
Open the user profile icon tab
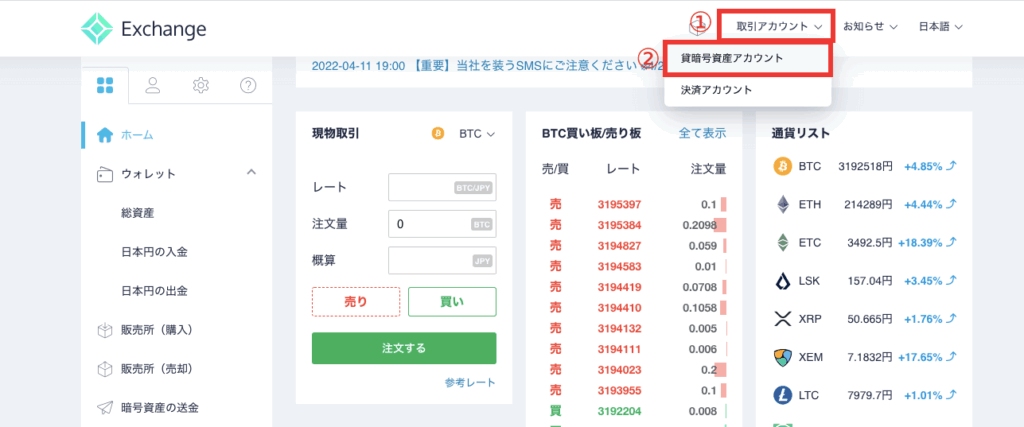point(153,86)
